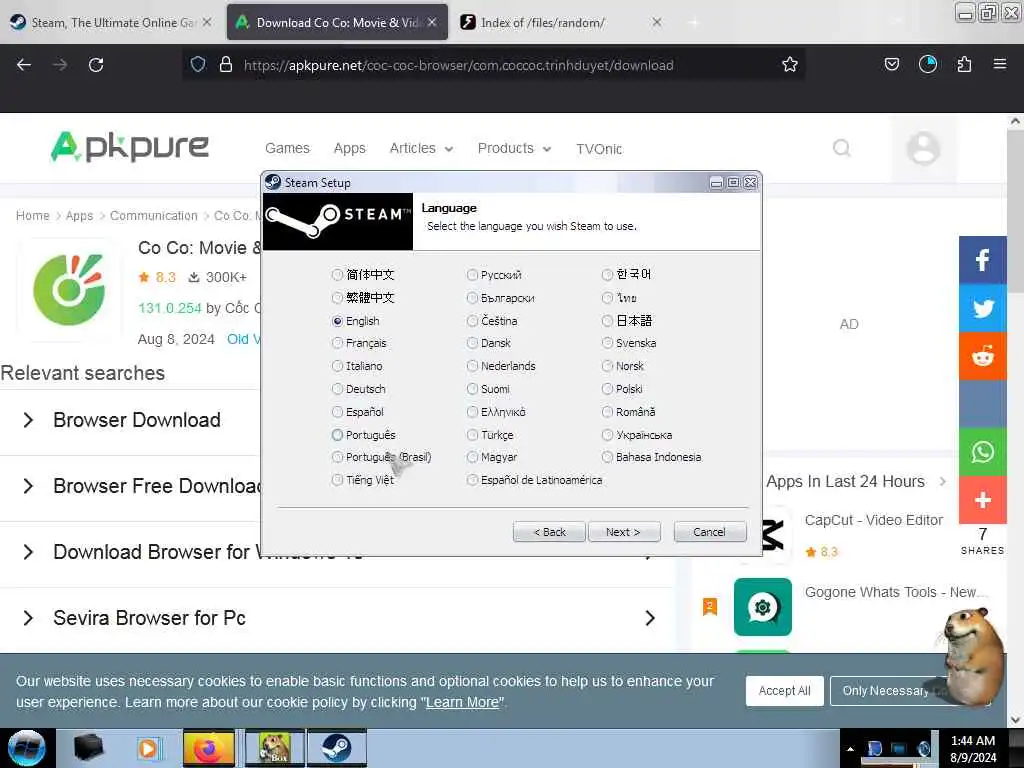This screenshot has height=768, width=1024.
Task: Switch to the Index of /files/random/ tab
Action: [x=560, y=22]
